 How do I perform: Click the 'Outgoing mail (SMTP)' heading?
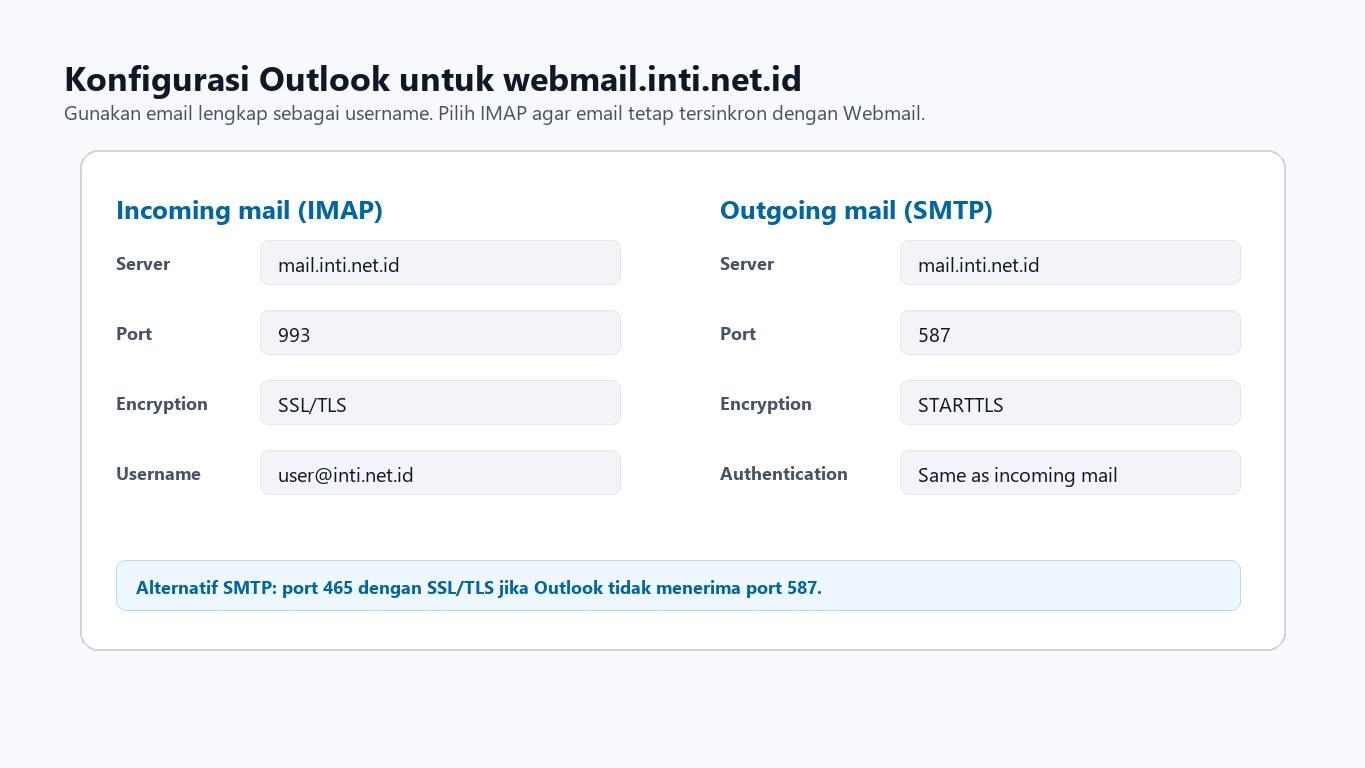coord(856,210)
